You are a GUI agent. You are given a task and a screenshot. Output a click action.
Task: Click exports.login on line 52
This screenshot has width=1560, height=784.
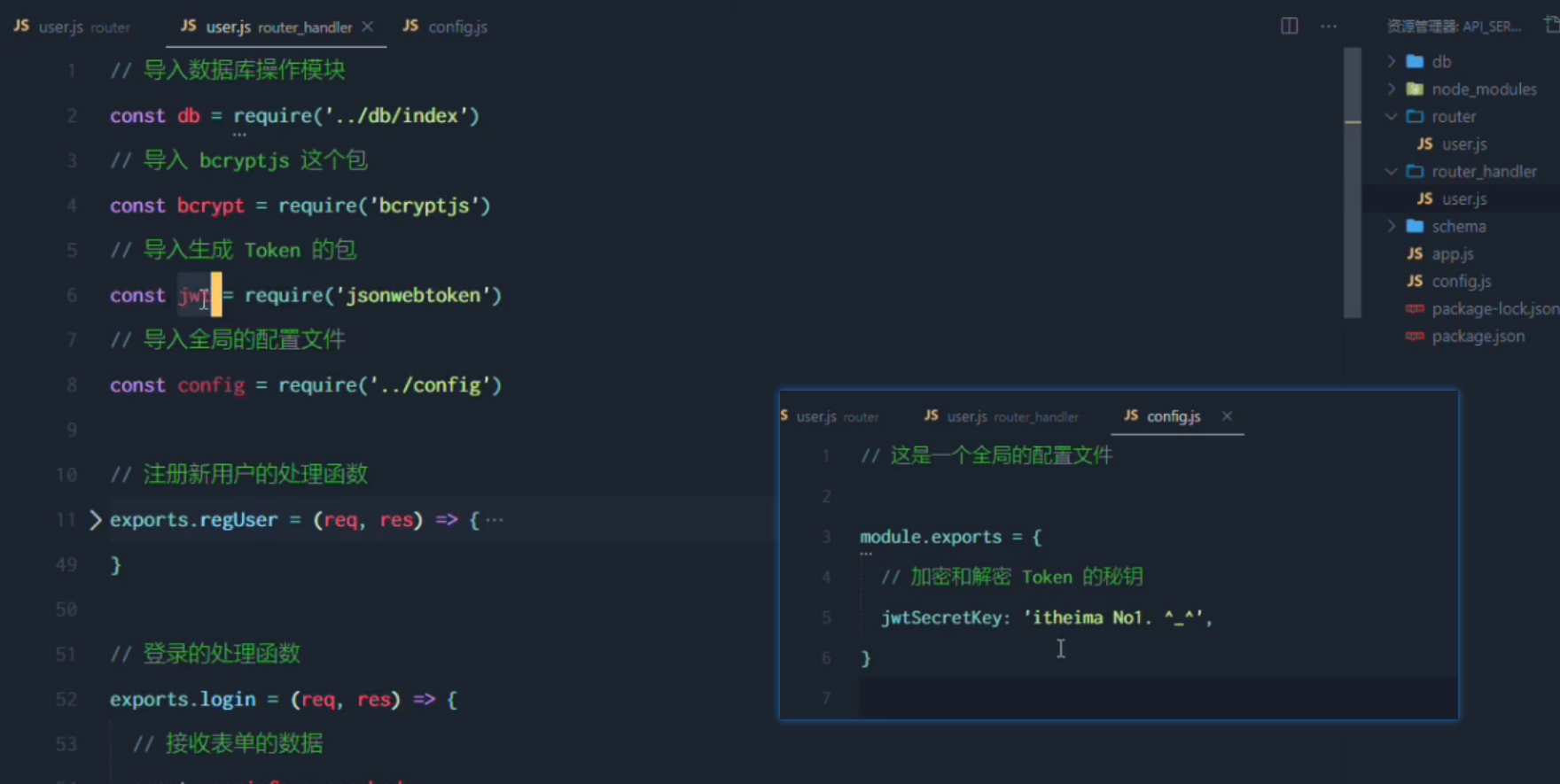pos(183,699)
